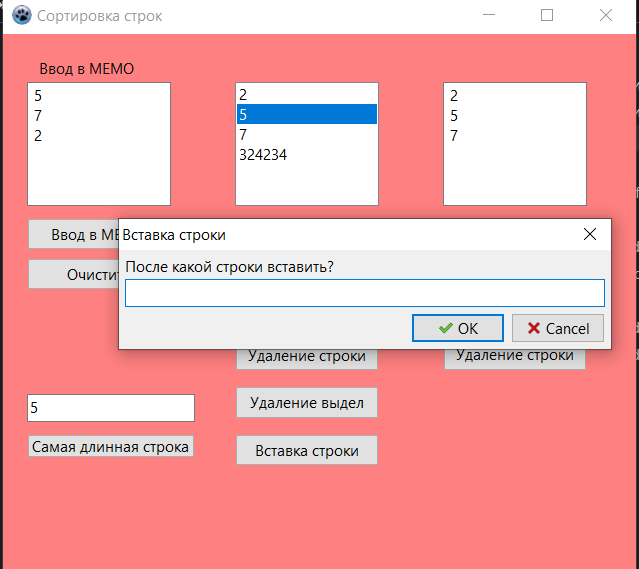639x569 pixels.
Task: Click line 7 in the left memo
Action: coord(38,116)
